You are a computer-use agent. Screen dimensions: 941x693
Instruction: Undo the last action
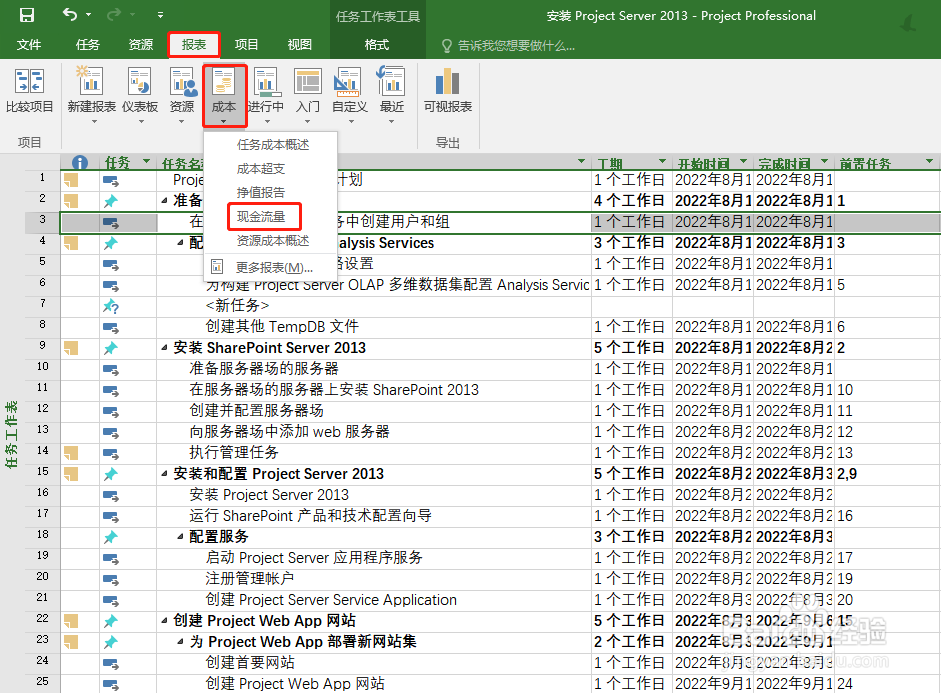pos(70,14)
